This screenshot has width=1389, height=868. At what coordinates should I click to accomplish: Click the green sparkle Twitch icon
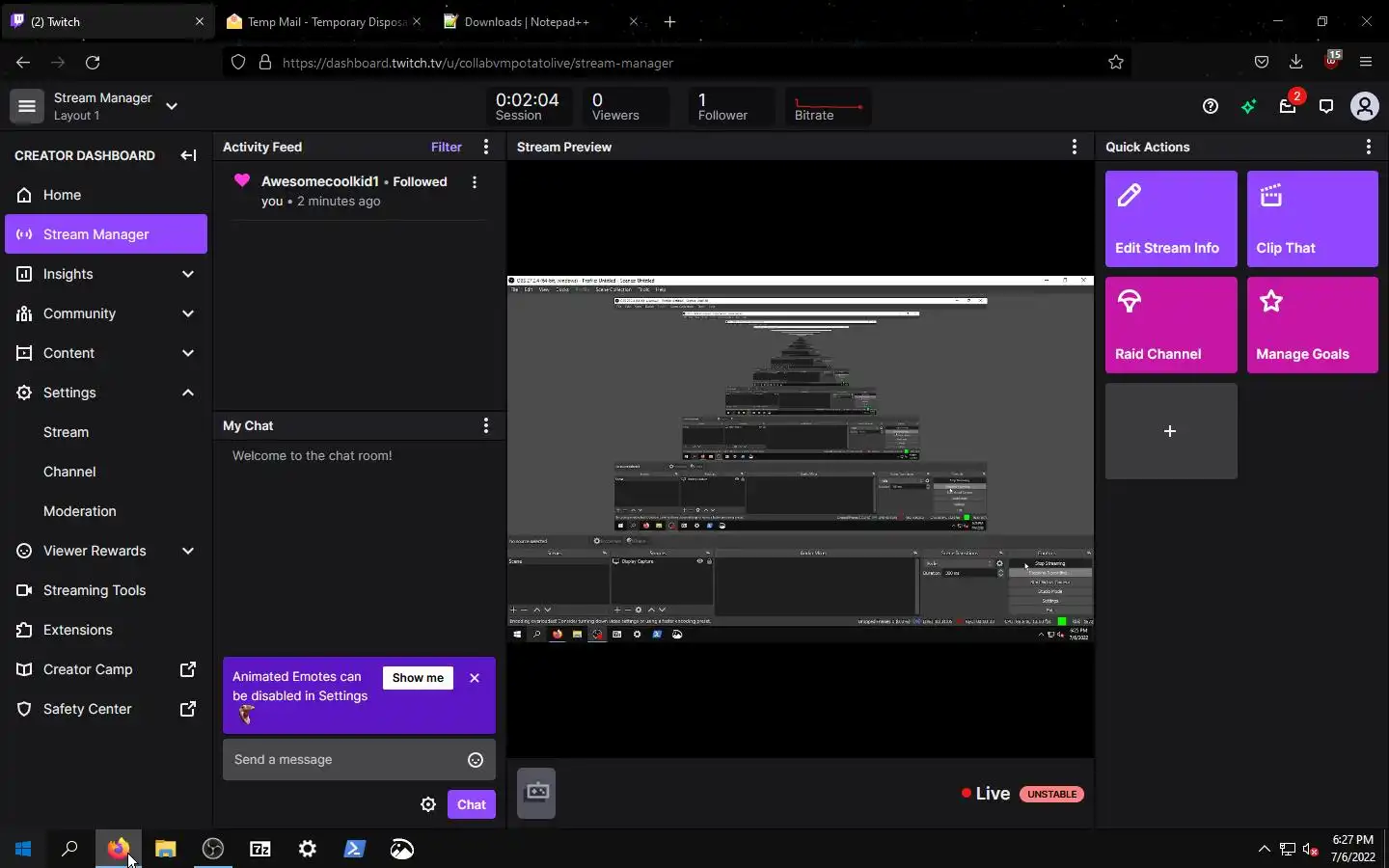pos(1249,106)
